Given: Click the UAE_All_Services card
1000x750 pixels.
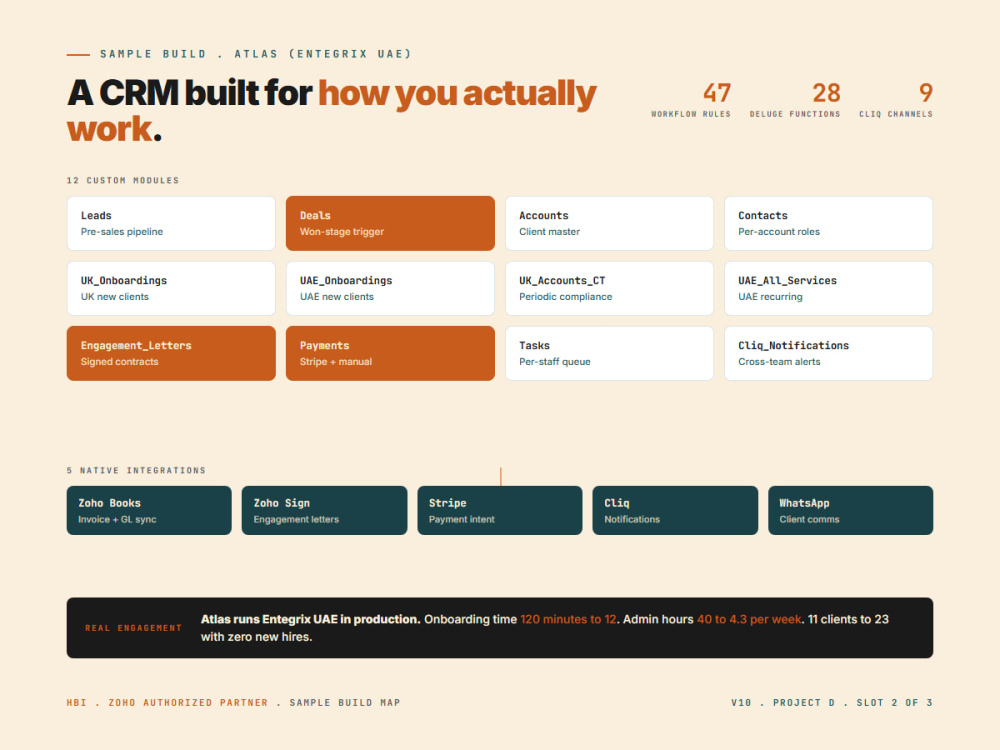Looking at the screenshot, I should coord(828,288).
